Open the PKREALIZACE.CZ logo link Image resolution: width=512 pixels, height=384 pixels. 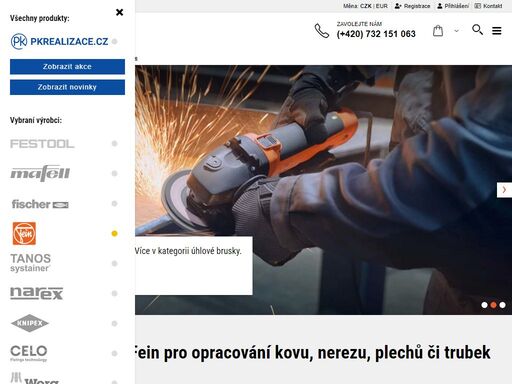pos(59,41)
